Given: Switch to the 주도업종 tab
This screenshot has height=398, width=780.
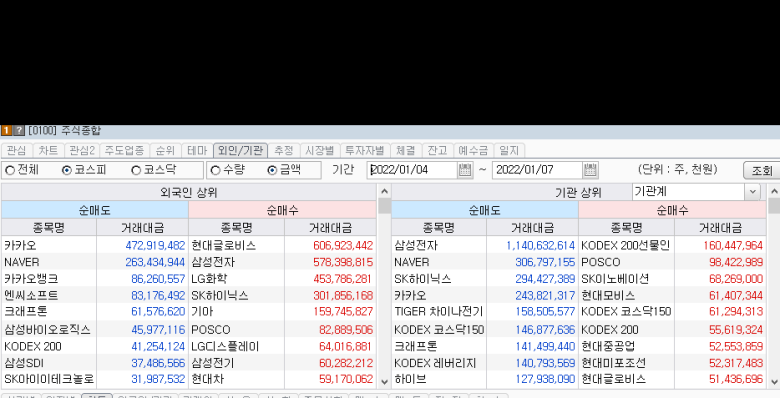Looking at the screenshot, I should [x=124, y=150].
